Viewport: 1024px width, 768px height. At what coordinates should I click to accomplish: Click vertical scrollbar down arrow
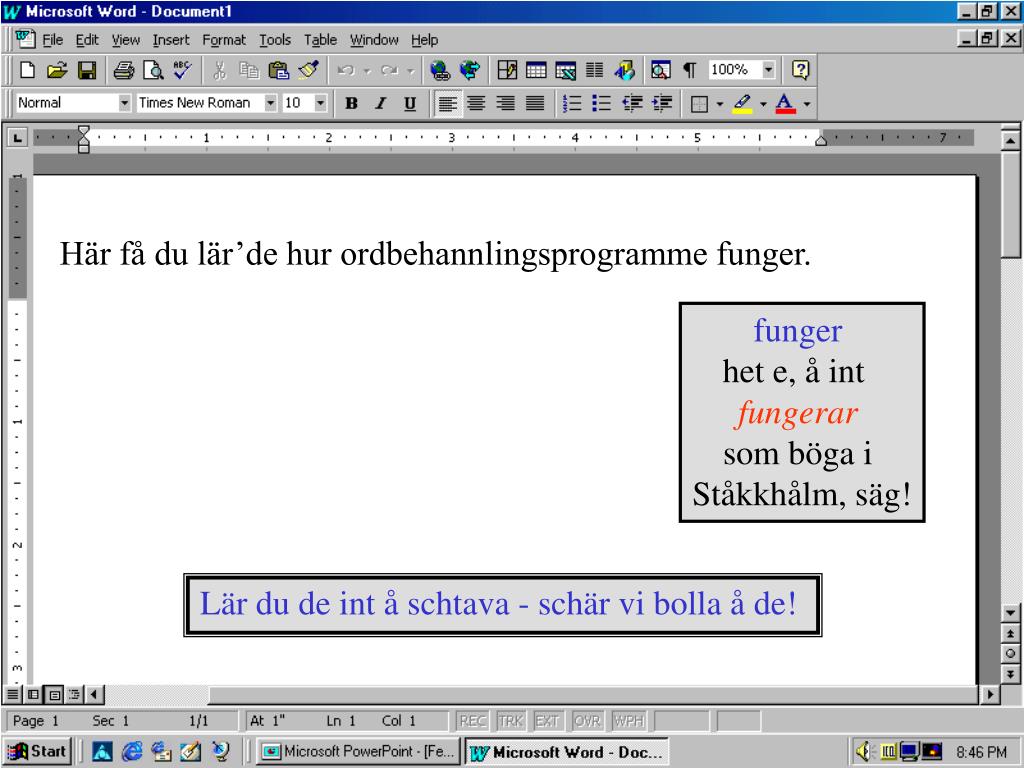[1010, 613]
